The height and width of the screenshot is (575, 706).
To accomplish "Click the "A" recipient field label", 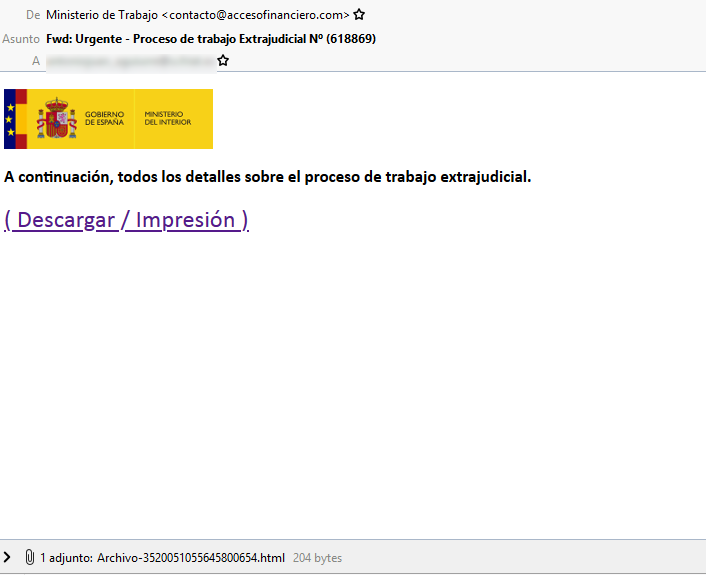I will [x=36, y=61].
